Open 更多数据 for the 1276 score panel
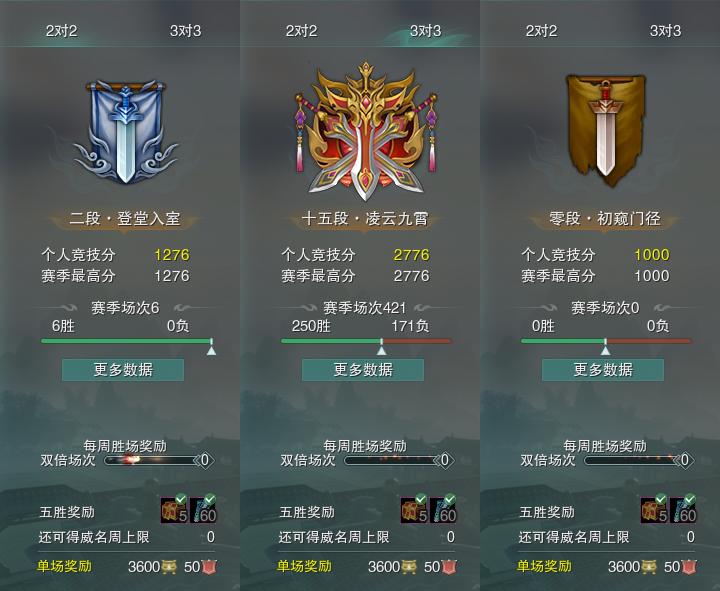Viewport: 720px width, 591px height. coord(123,370)
